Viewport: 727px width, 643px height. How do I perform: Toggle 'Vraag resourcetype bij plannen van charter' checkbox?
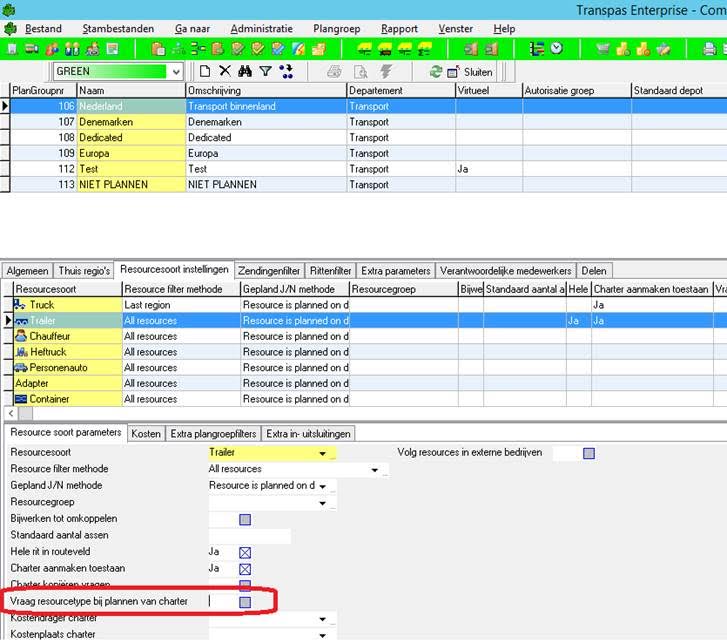(x=245, y=602)
